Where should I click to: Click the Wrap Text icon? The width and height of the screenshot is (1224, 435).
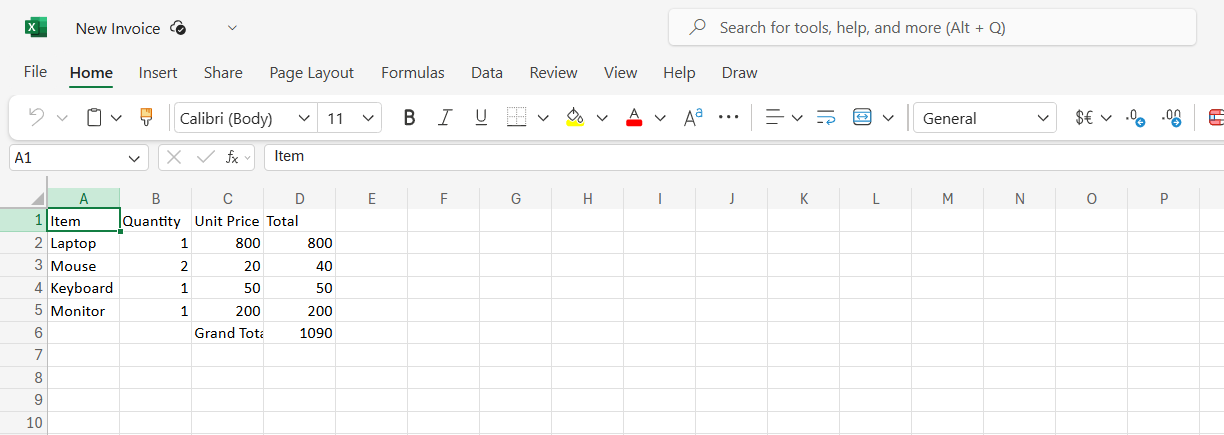coord(826,118)
